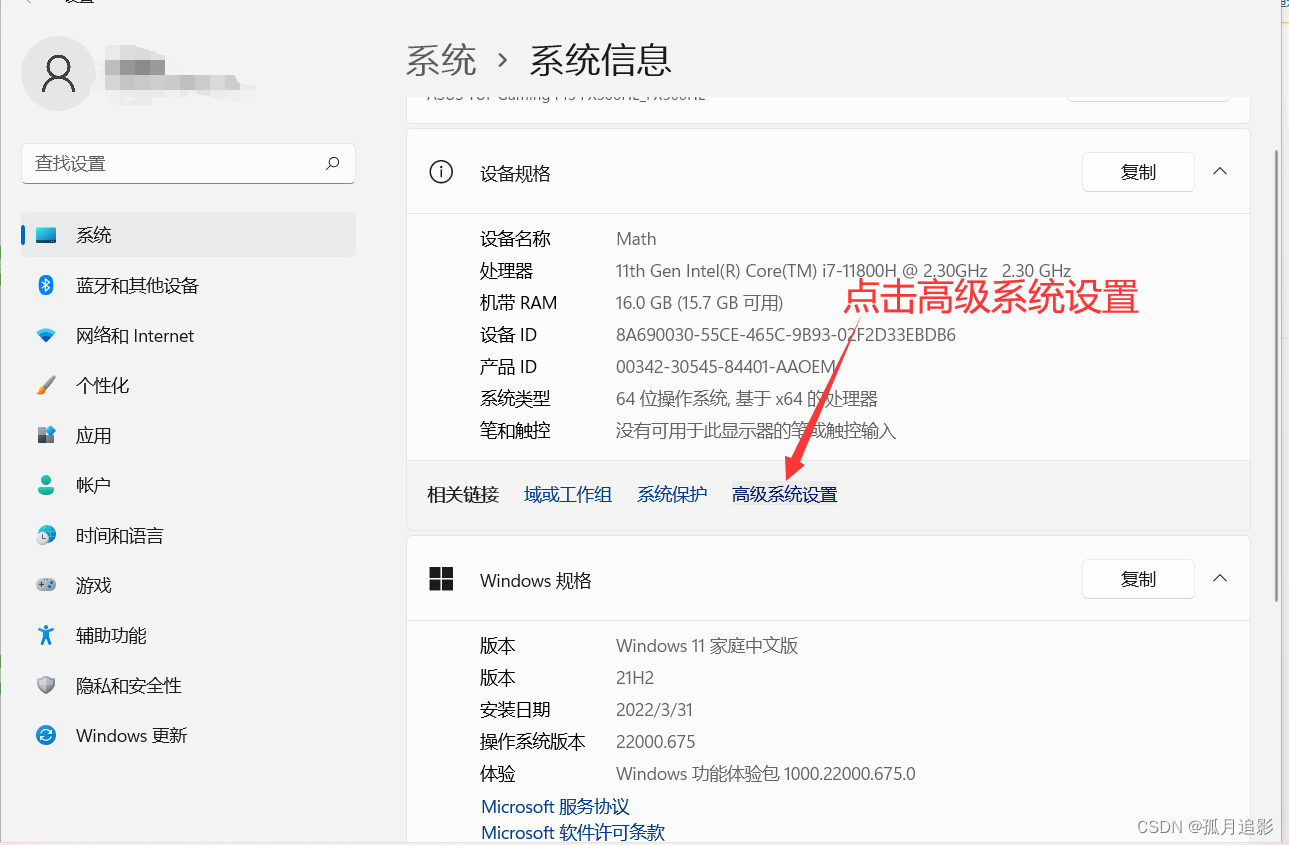The image size is (1289, 845).
Task: Click the 64 位操作系统 system type value
Action: coord(747,399)
